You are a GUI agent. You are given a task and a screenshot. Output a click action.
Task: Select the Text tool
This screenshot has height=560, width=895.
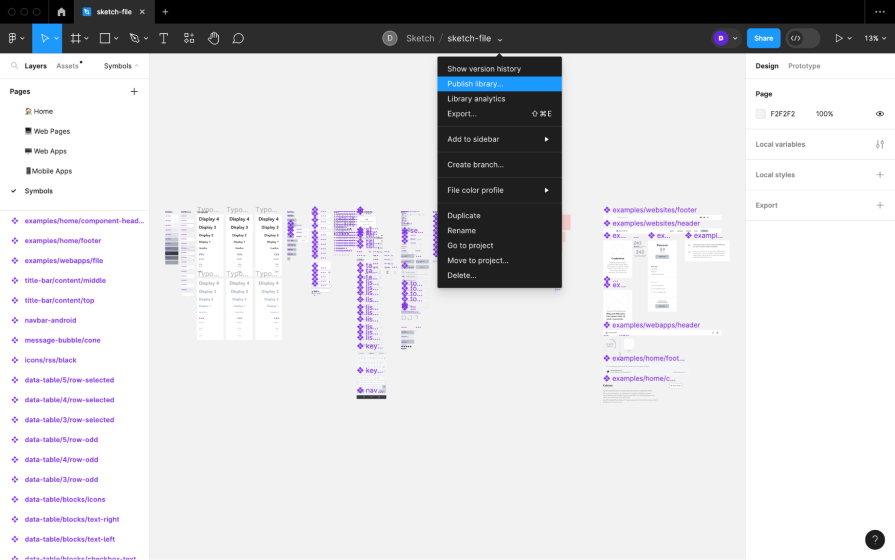tap(163, 38)
